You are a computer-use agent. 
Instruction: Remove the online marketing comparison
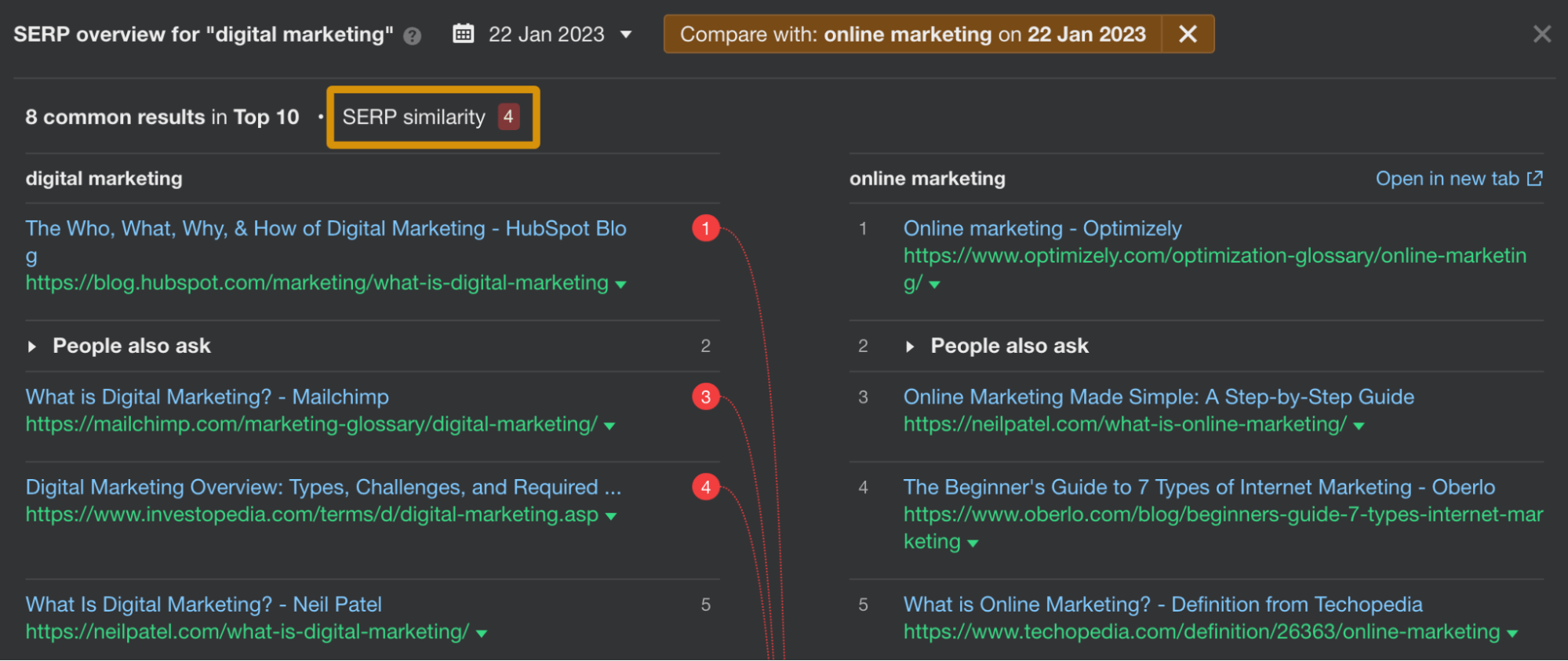pyautogui.click(x=1188, y=34)
